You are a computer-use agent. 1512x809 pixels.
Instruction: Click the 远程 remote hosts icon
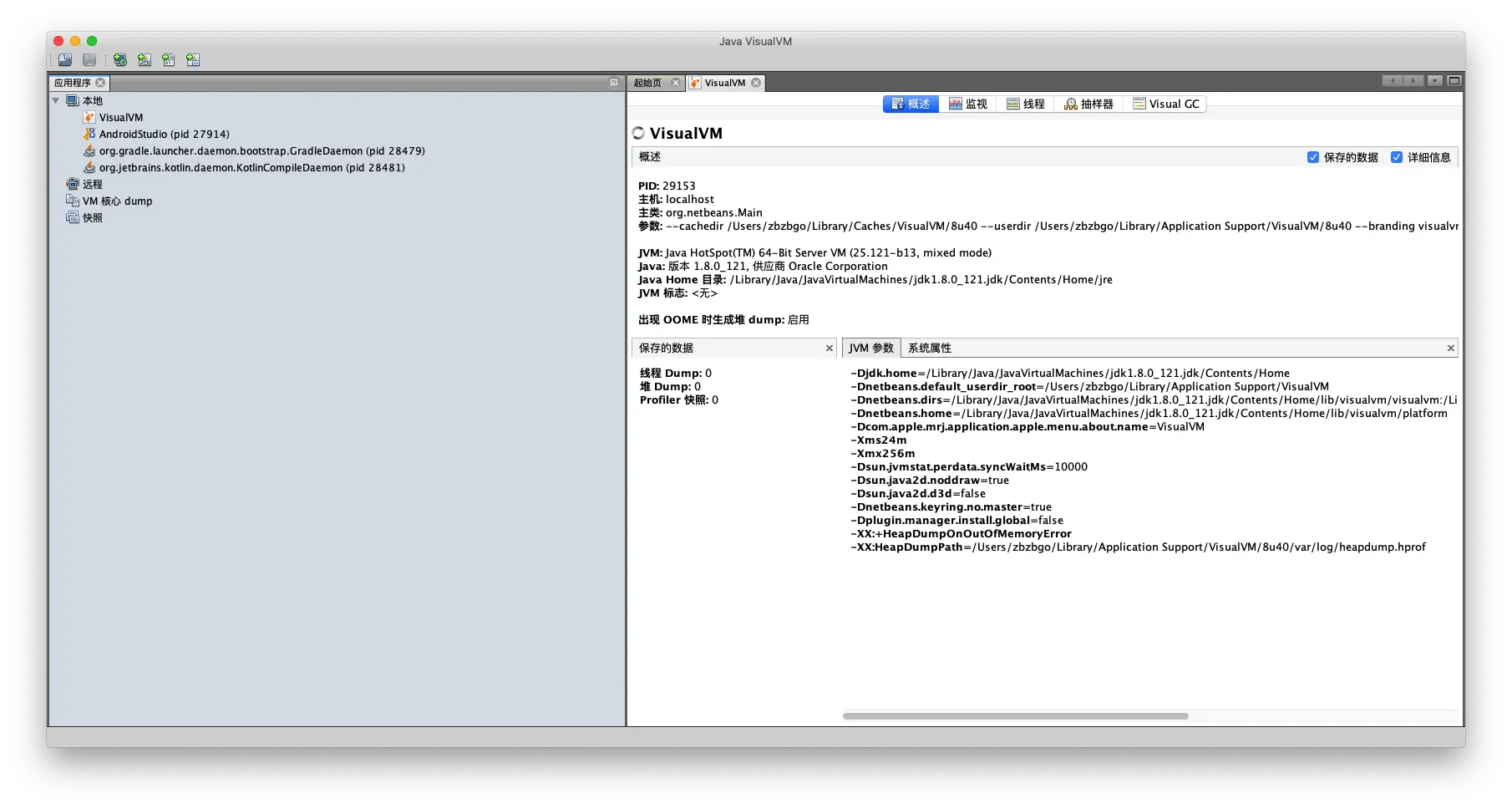tap(73, 185)
